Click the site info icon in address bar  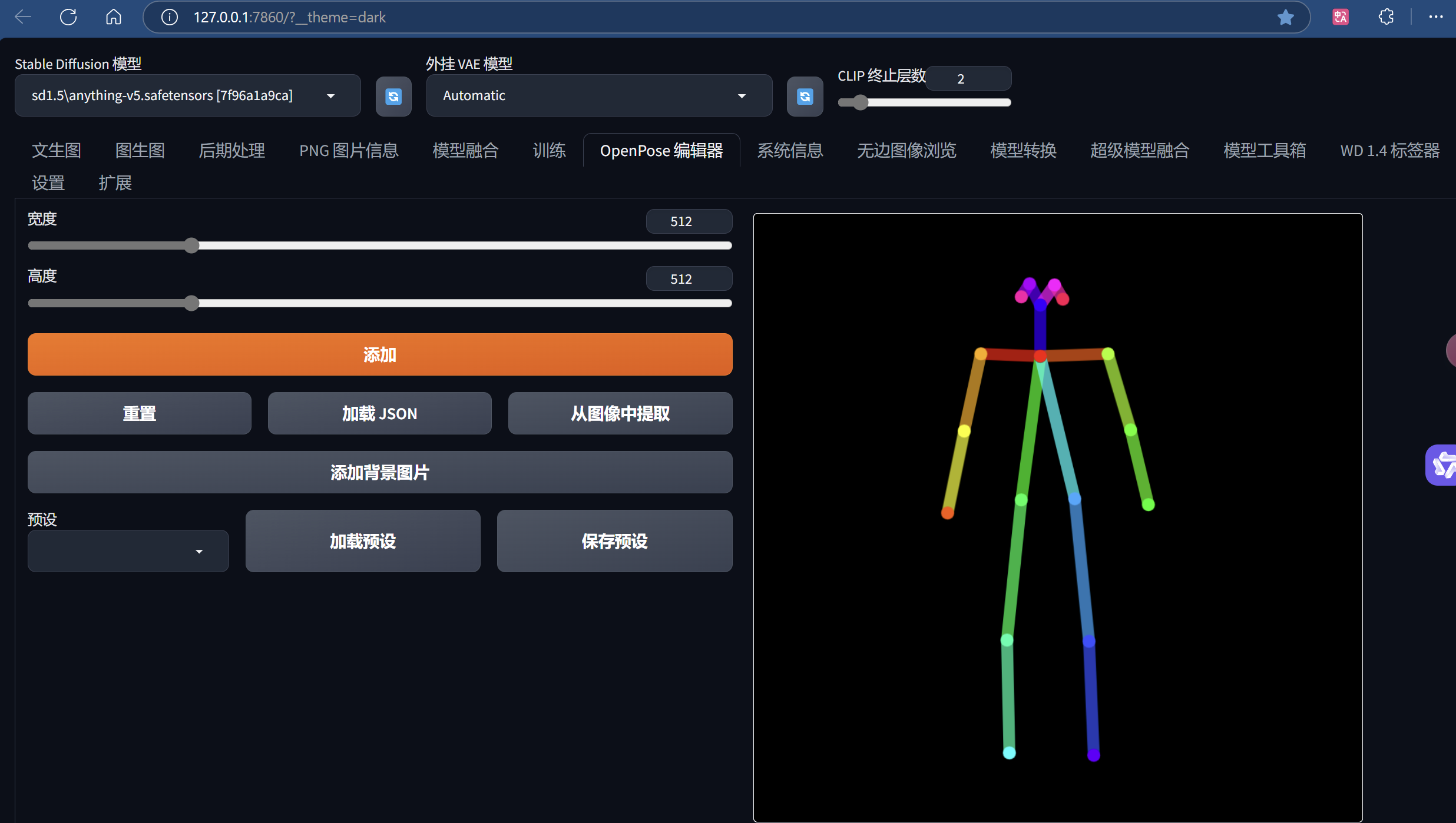tap(169, 16)
